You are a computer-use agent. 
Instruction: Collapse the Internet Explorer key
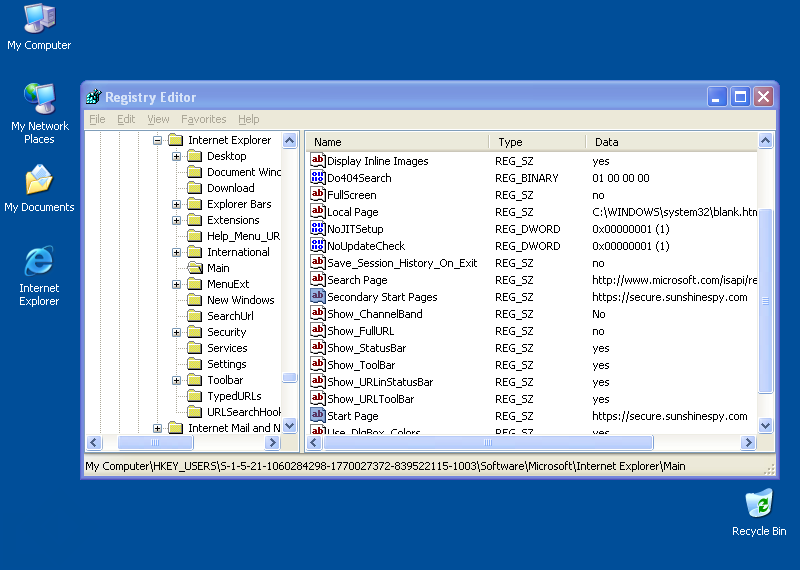coord(158,140)
